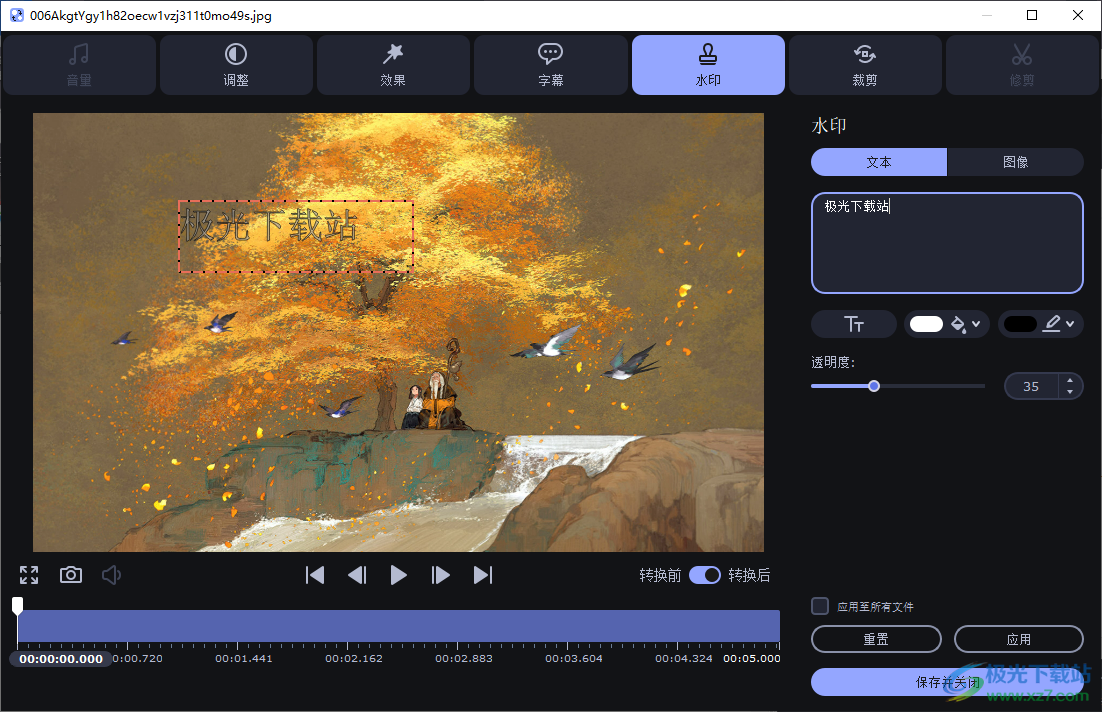Screen dimensions: 1102x712
Task: Enable the 应用至所有文件 checkbox
Action: click(820, 606)
